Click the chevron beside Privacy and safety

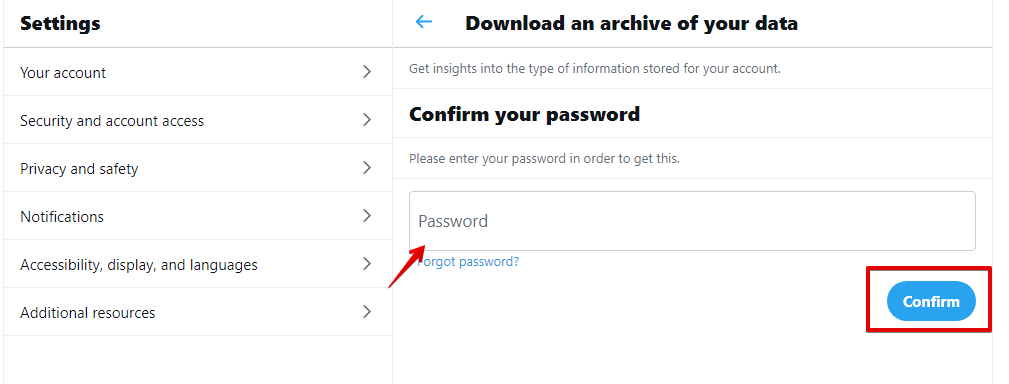point(367,168)
